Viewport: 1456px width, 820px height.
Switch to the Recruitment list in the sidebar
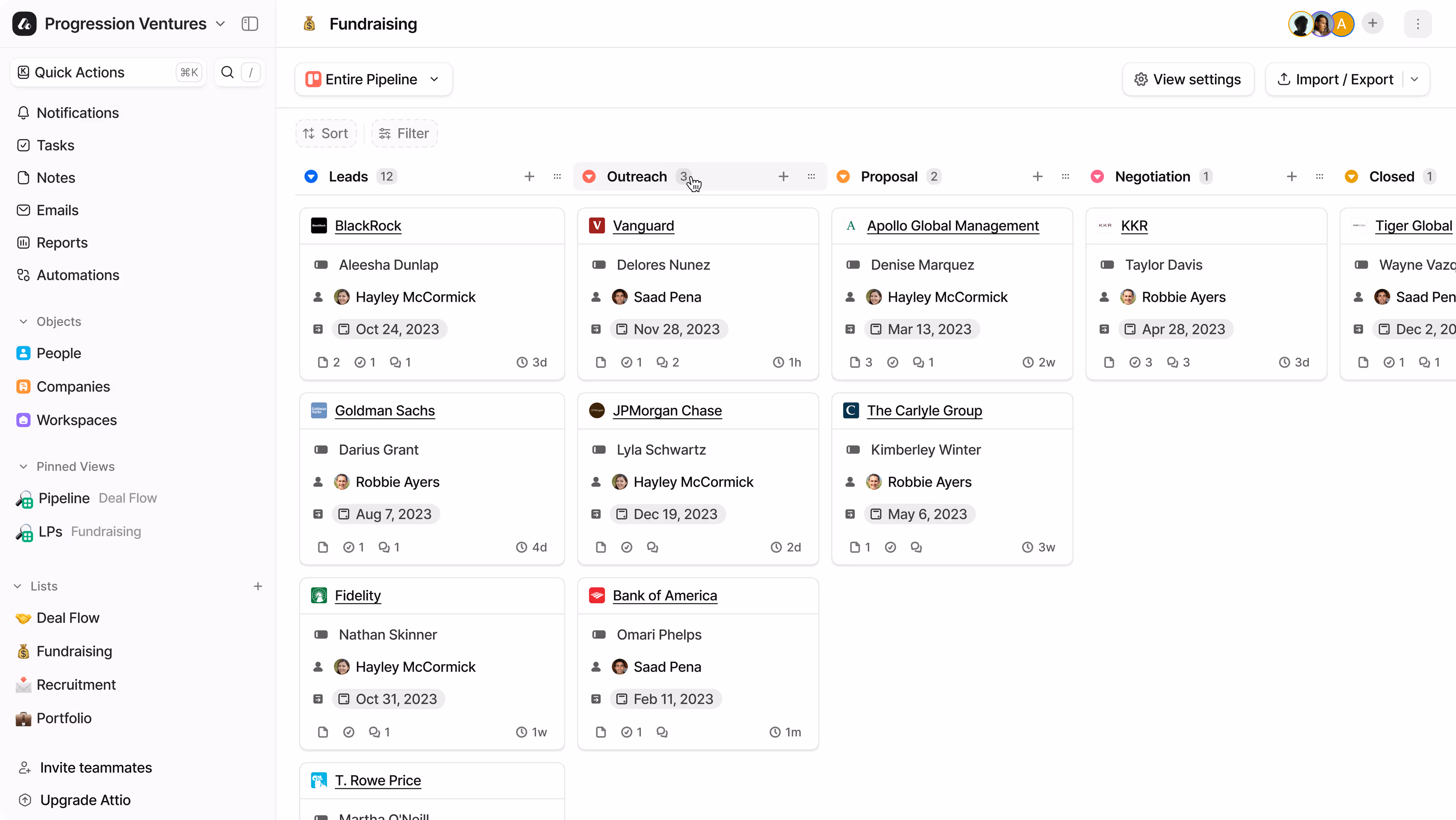(x=76, y=684)
